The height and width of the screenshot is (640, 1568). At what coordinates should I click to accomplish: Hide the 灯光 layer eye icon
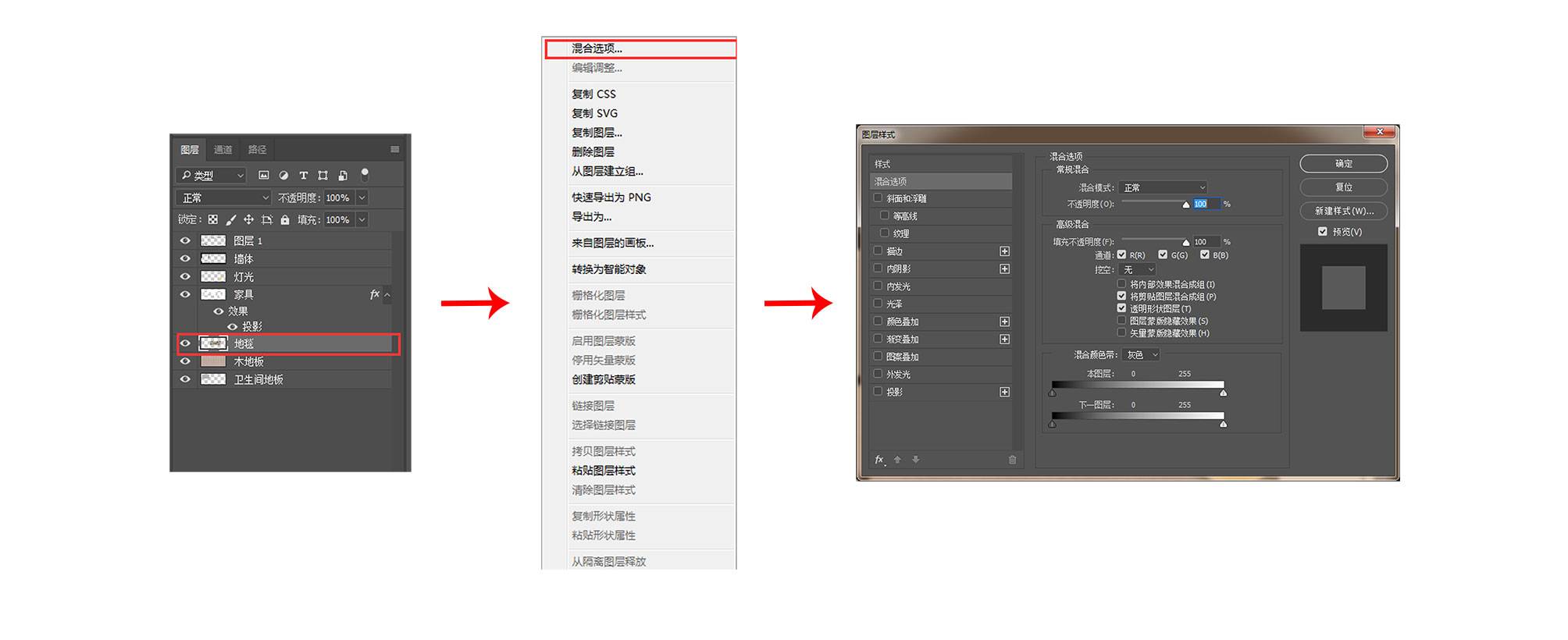pyautogui.click(x=185, y=276)
